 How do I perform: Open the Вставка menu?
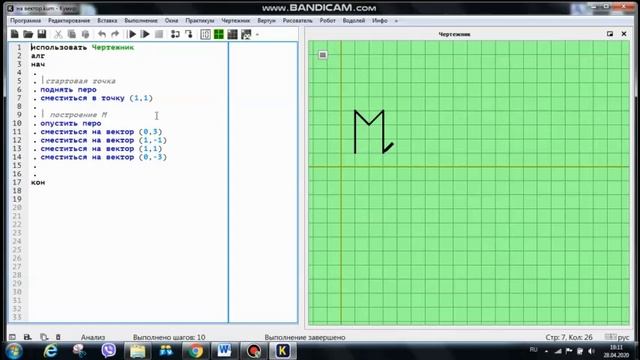click(x=107, y=20)
